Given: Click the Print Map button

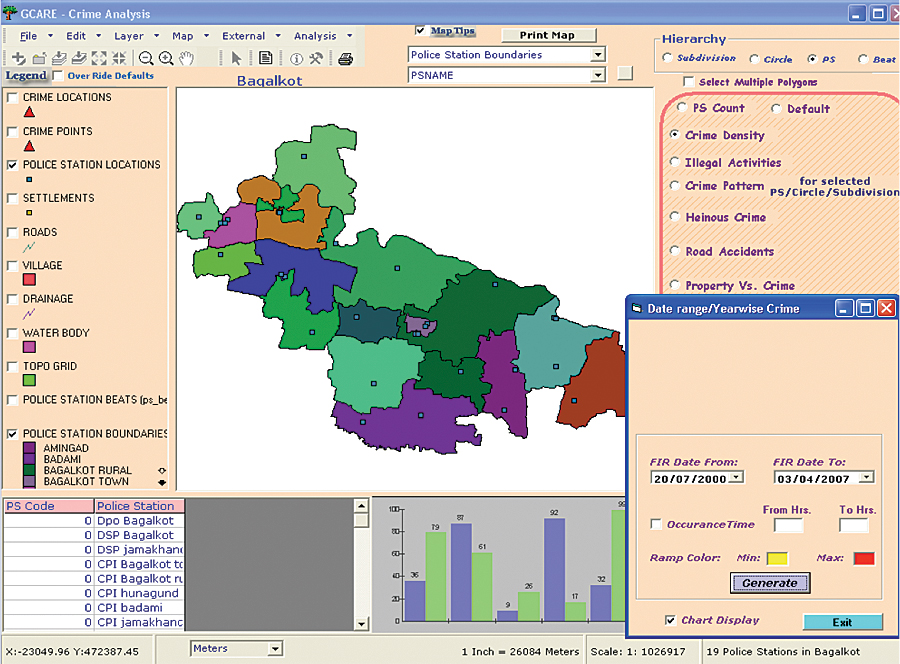Looking at the screenshot, I should click(x=547, y=35).
